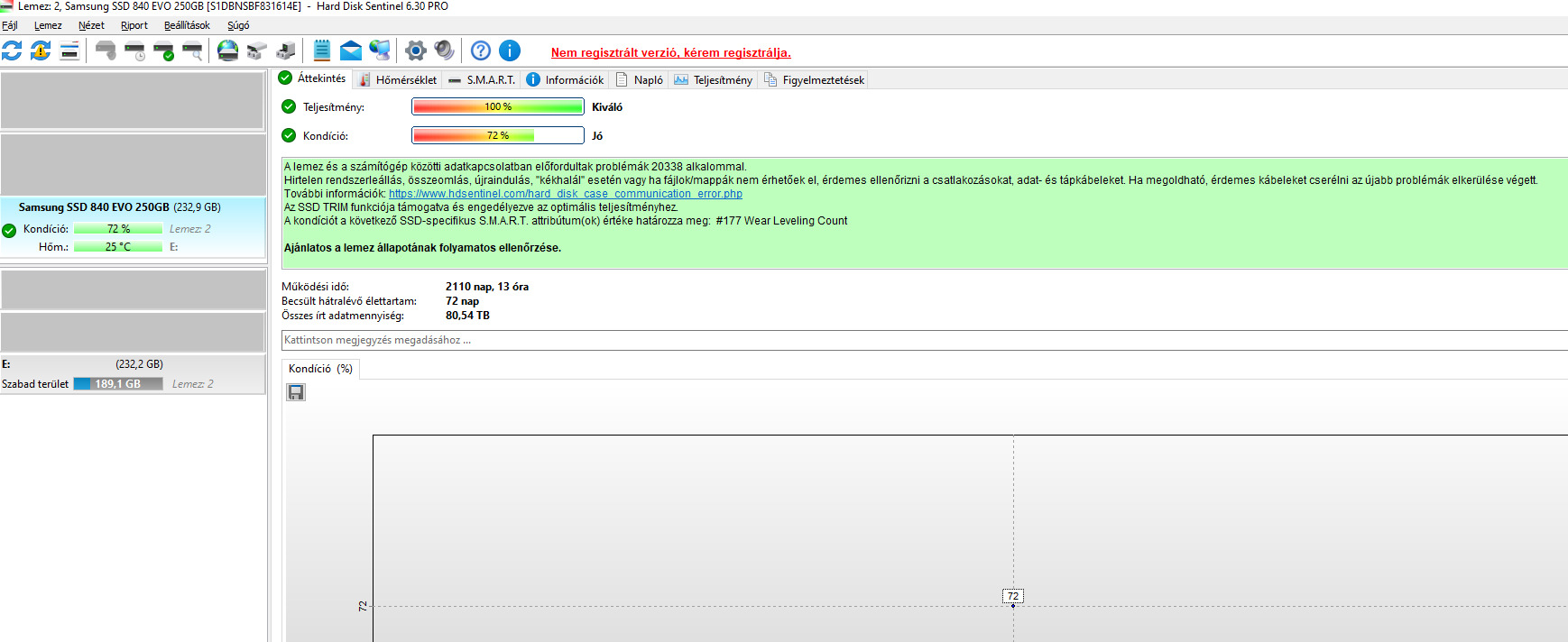Image resolution: width=1568 pixels, height=642 pixels.
Task: Open the Beállítások menu
Action: point(187,25)
